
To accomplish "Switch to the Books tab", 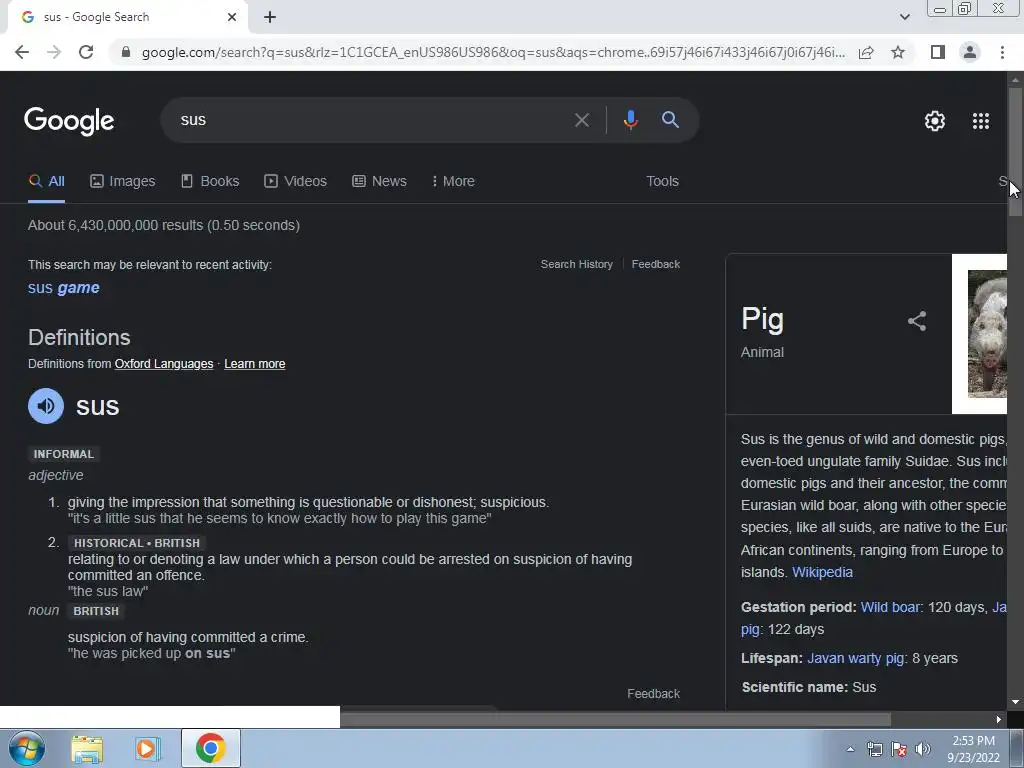I will coord(210,182).
